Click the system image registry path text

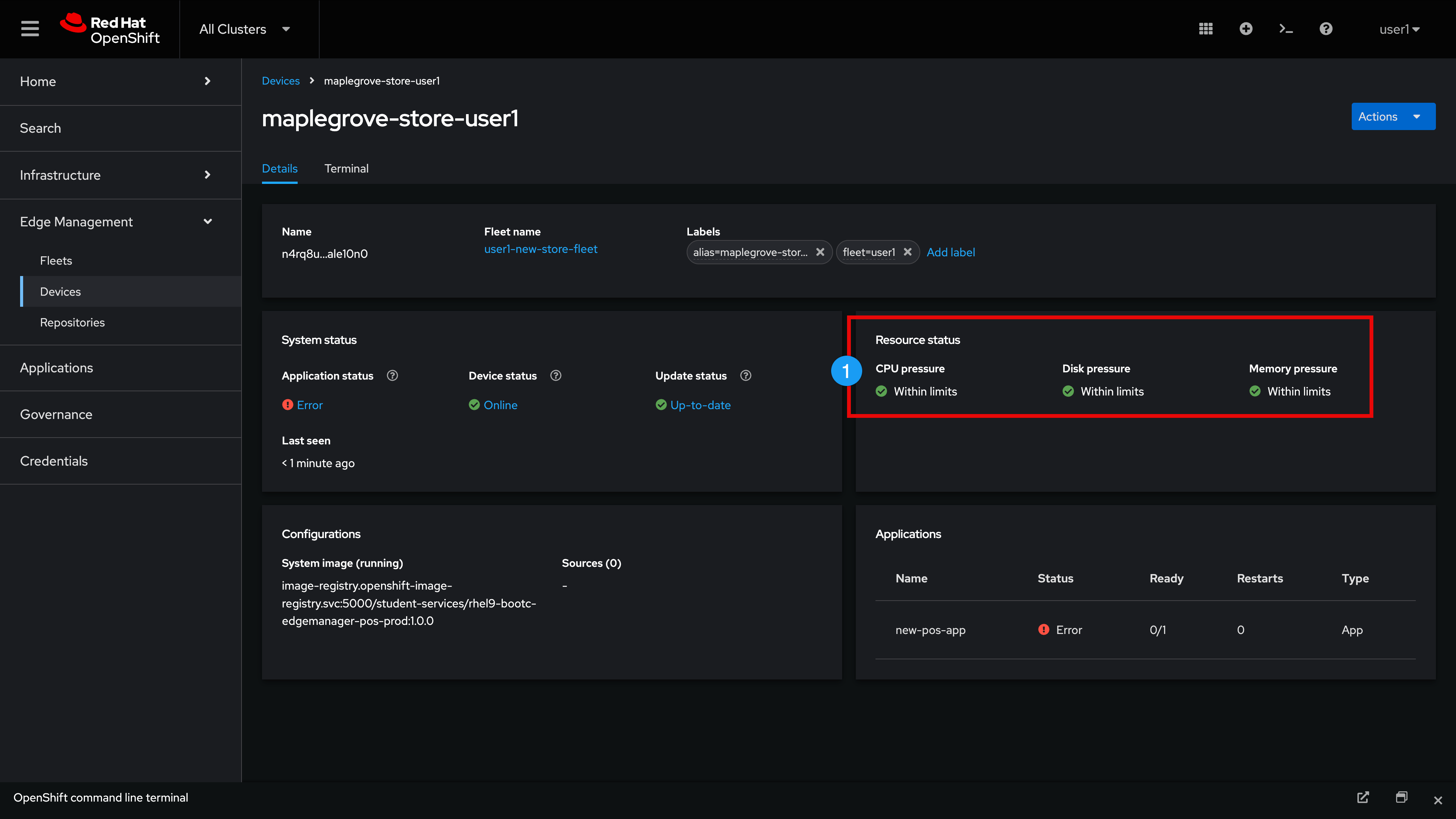click(x=409, y=603)
